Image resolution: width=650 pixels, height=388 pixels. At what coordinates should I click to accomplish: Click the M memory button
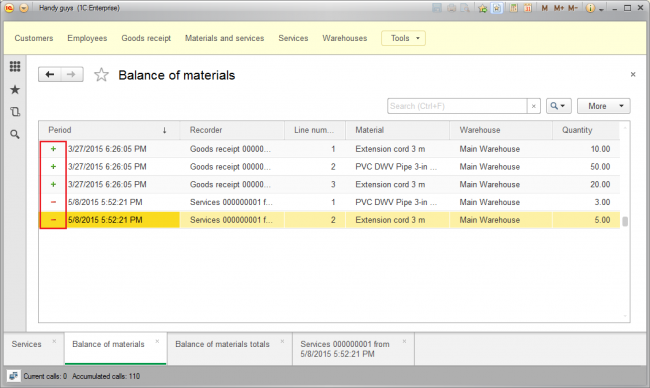tap(544, 8)
